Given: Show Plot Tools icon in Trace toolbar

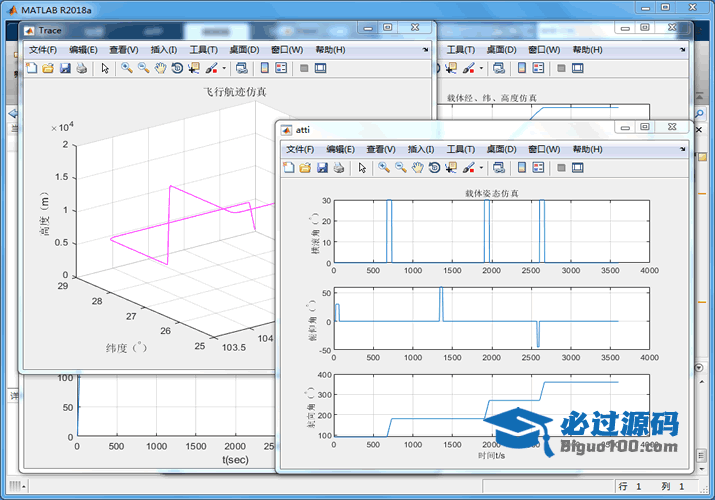Looking at the screenshot, I should (321, 69).
